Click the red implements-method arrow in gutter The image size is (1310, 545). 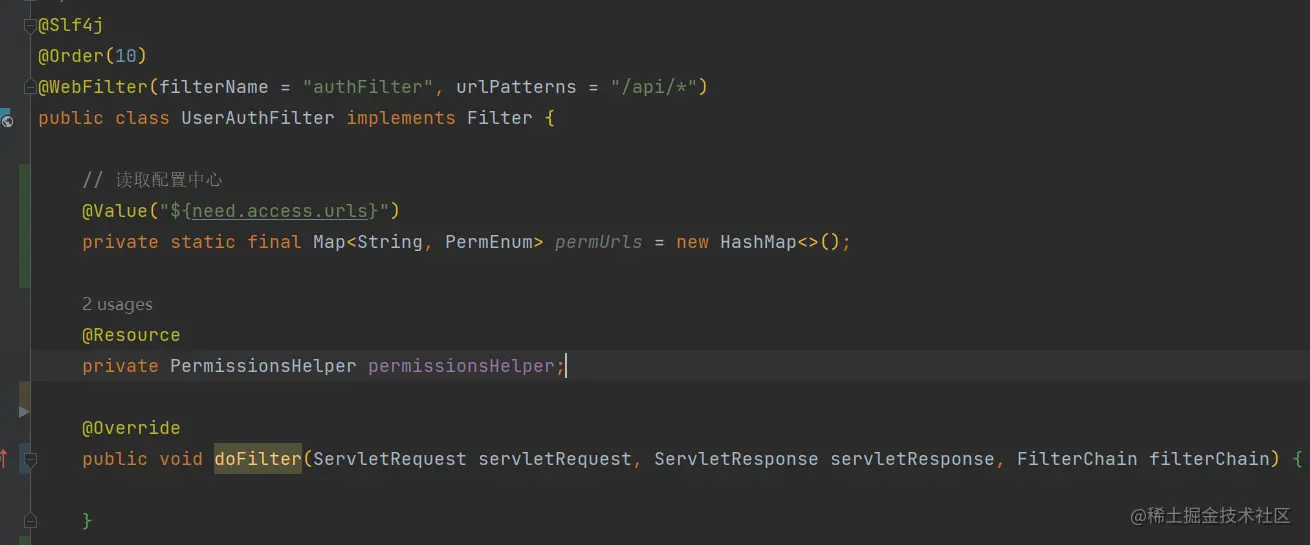4,459
